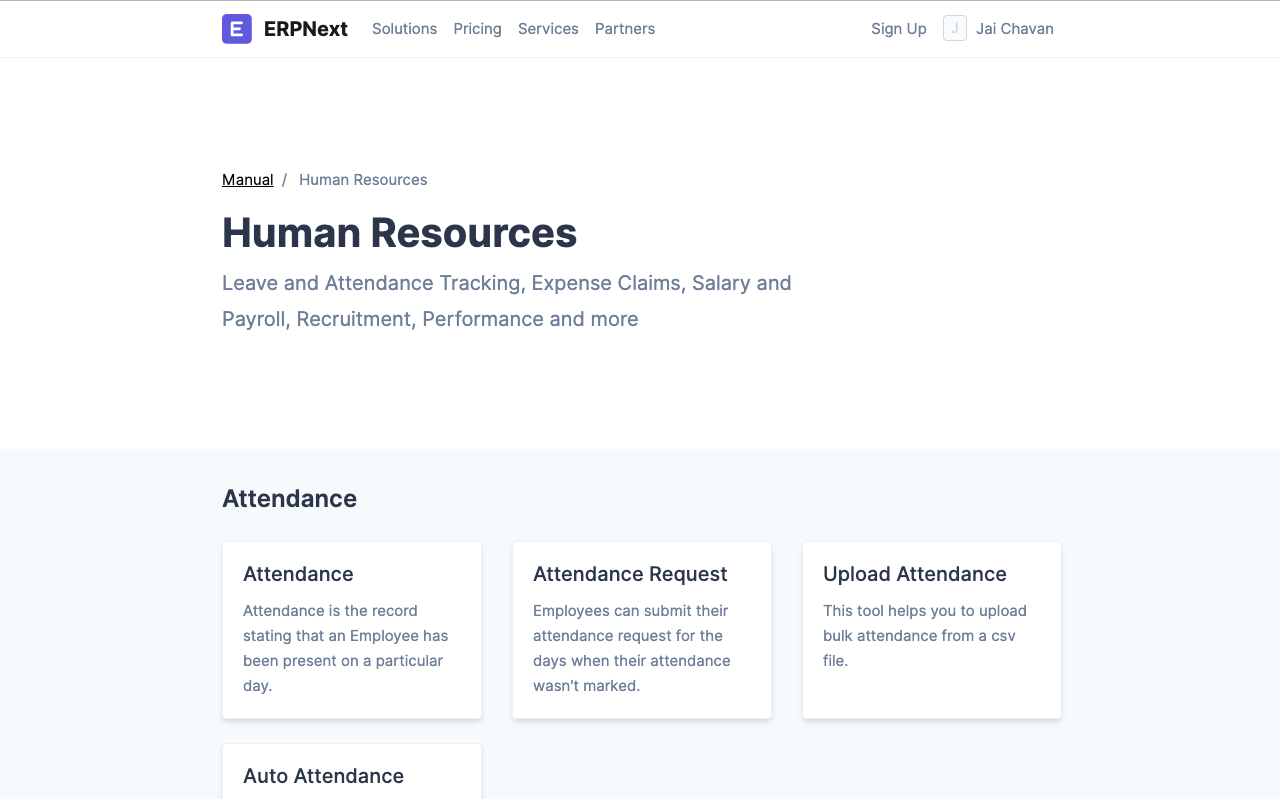Screen dimensions: 1280x799
Task: Click the page subtitle about Leave and Attendance
Action: tap(506, 300)
